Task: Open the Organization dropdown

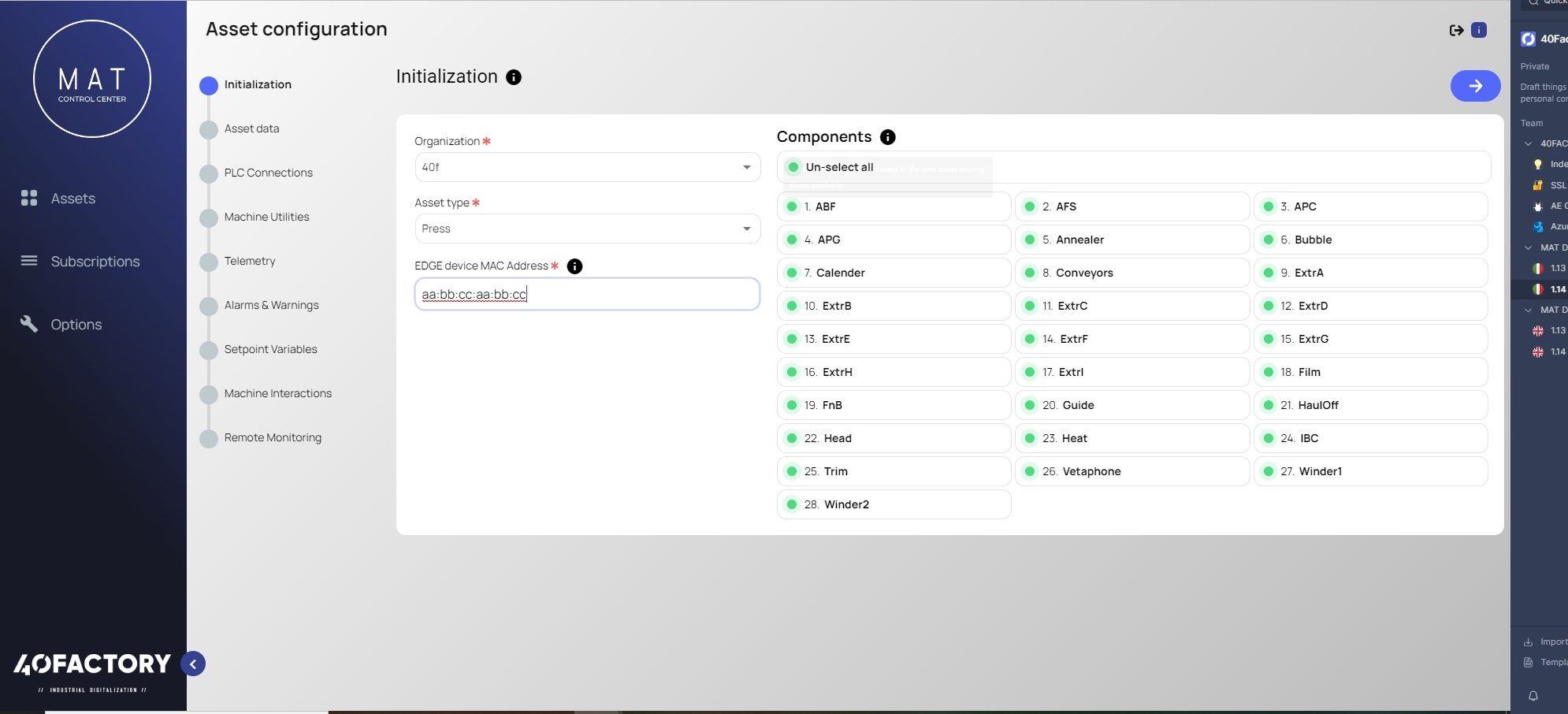Action: click(x=587, y=167)
